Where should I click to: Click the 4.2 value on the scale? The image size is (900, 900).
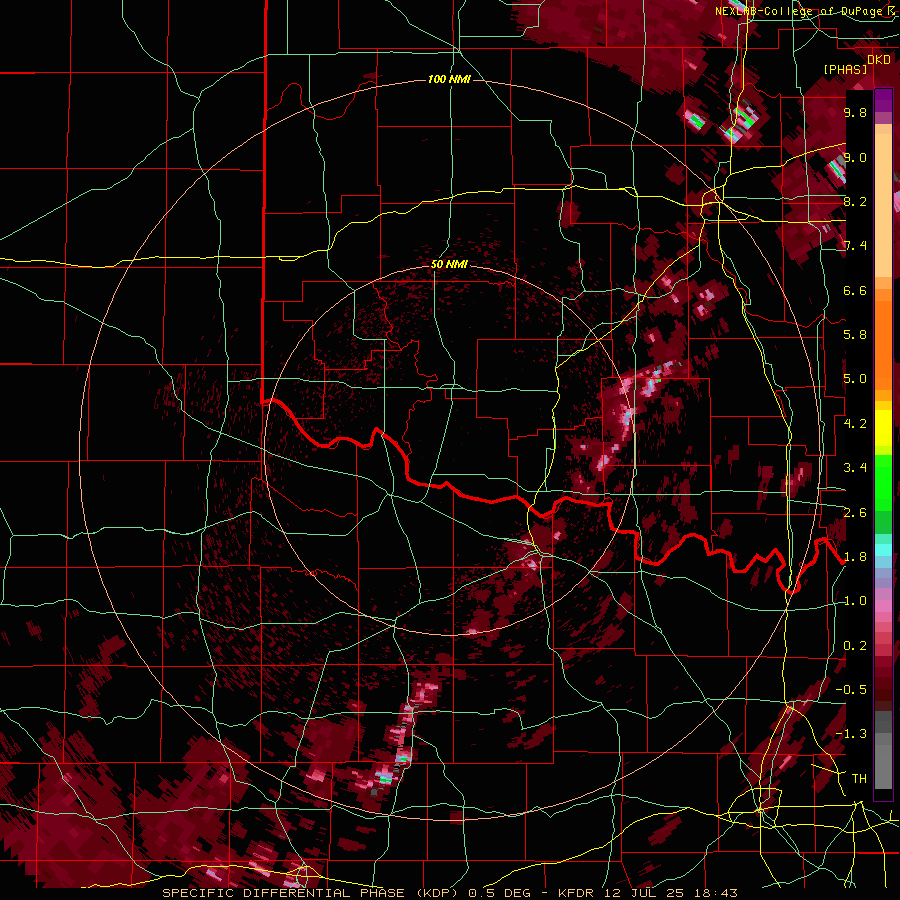(855, 424)
